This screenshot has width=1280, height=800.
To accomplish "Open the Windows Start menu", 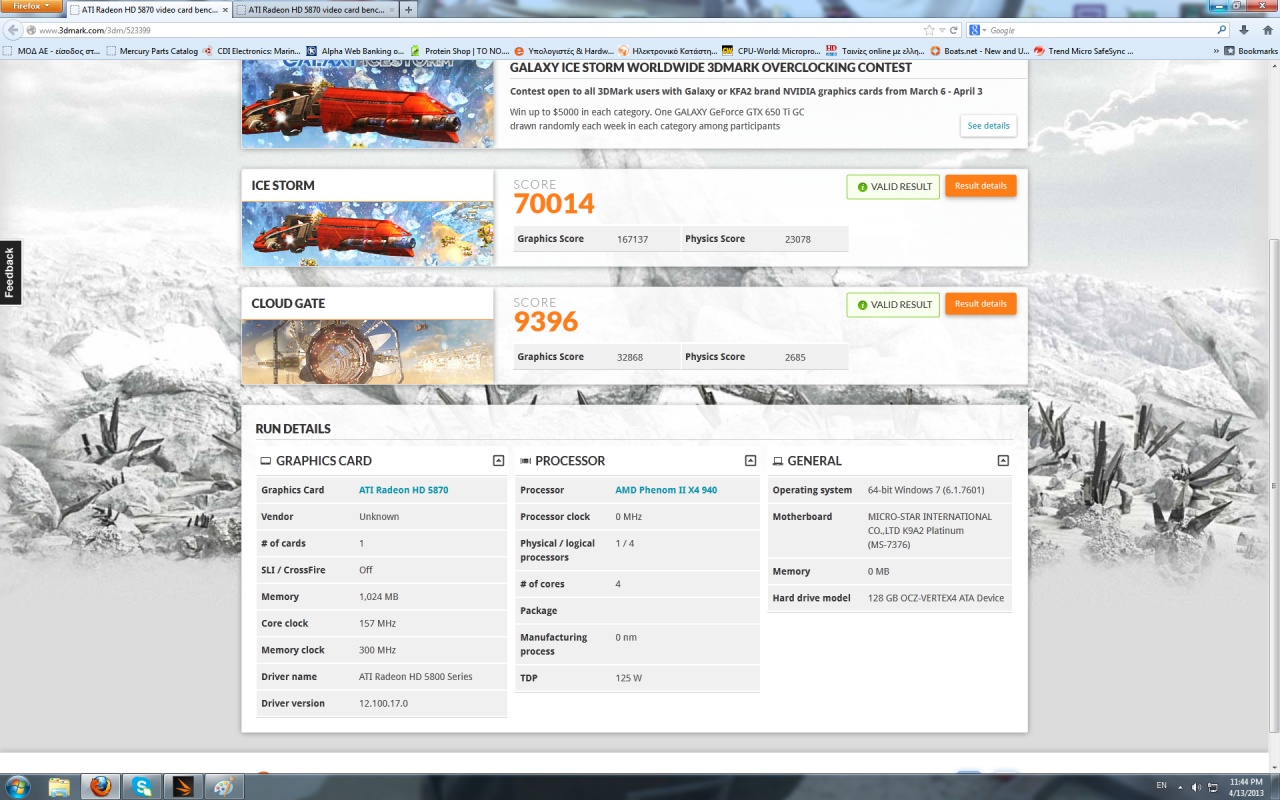I will (x=18, y=786).
